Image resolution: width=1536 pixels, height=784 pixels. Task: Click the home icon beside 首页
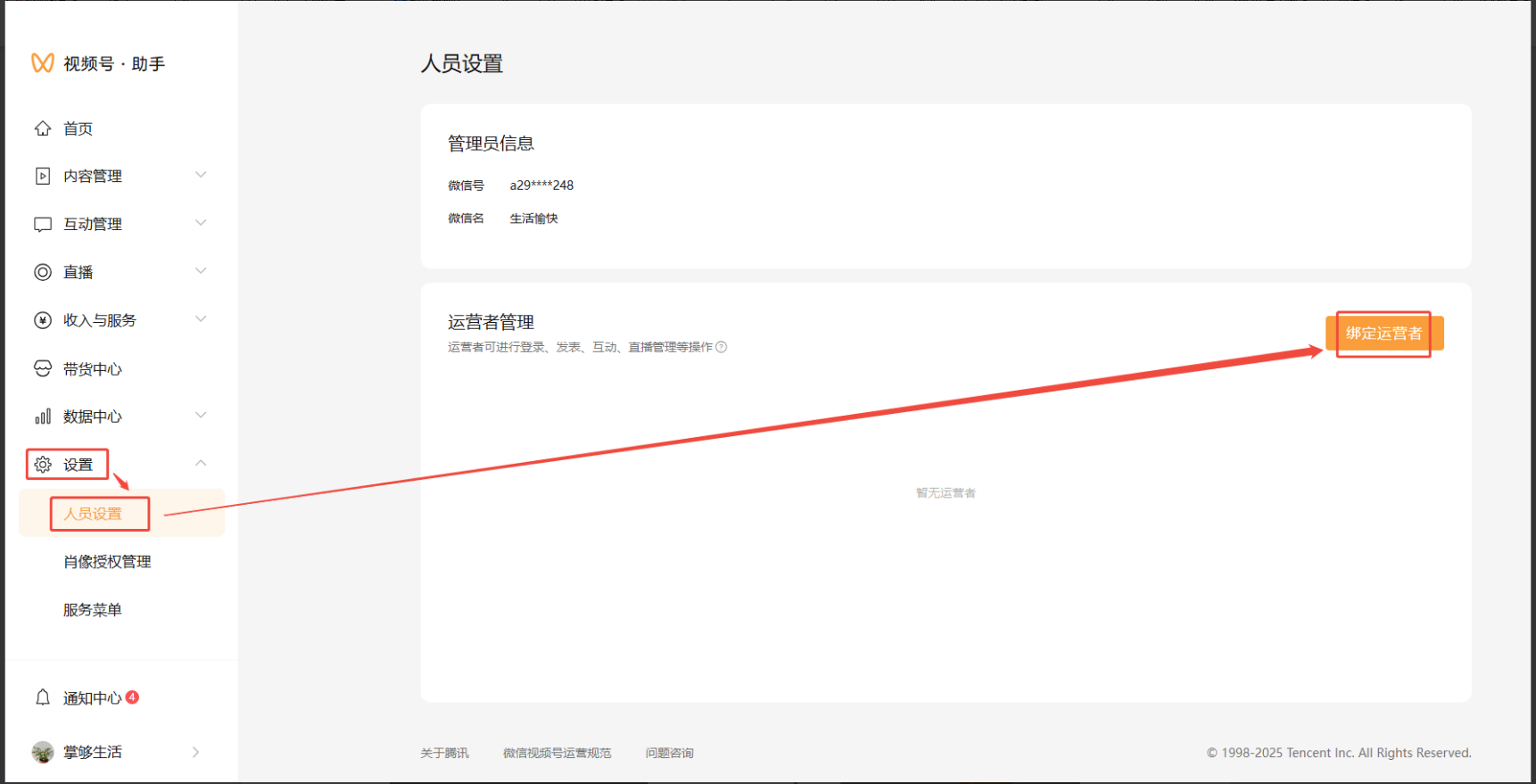point(43,128)
